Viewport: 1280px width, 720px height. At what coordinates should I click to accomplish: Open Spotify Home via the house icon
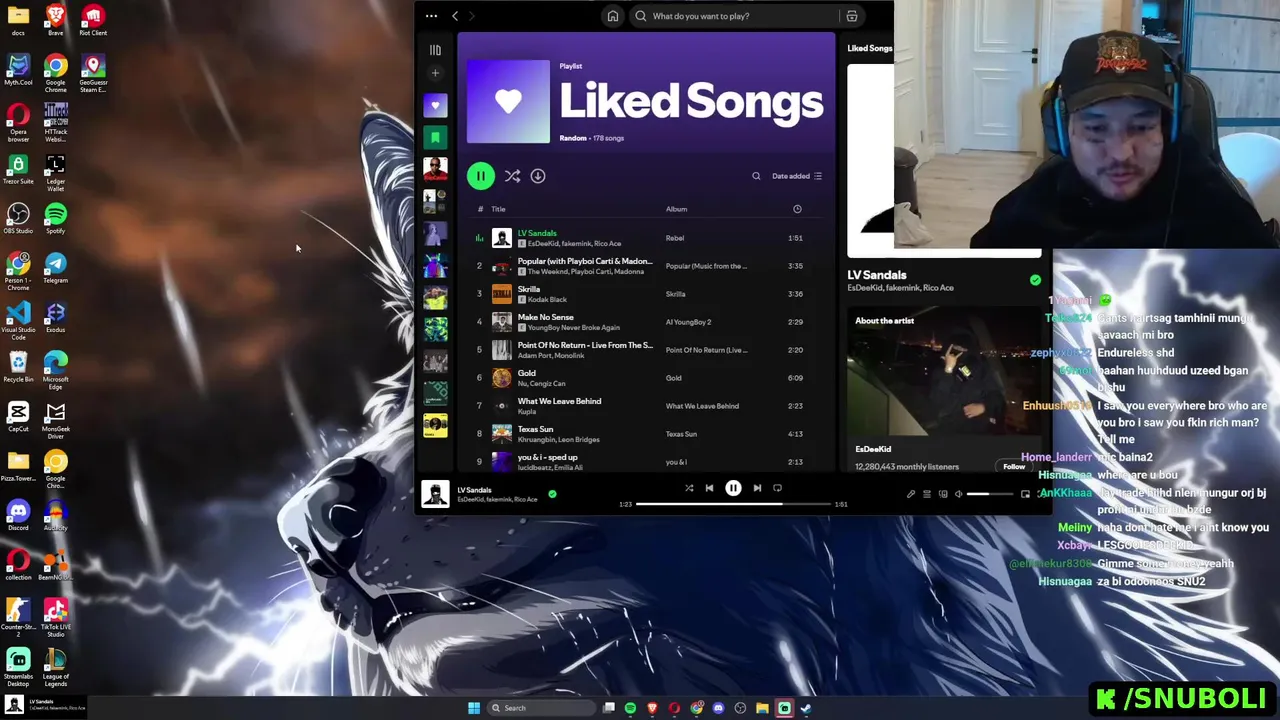click(x=613, y=16)
